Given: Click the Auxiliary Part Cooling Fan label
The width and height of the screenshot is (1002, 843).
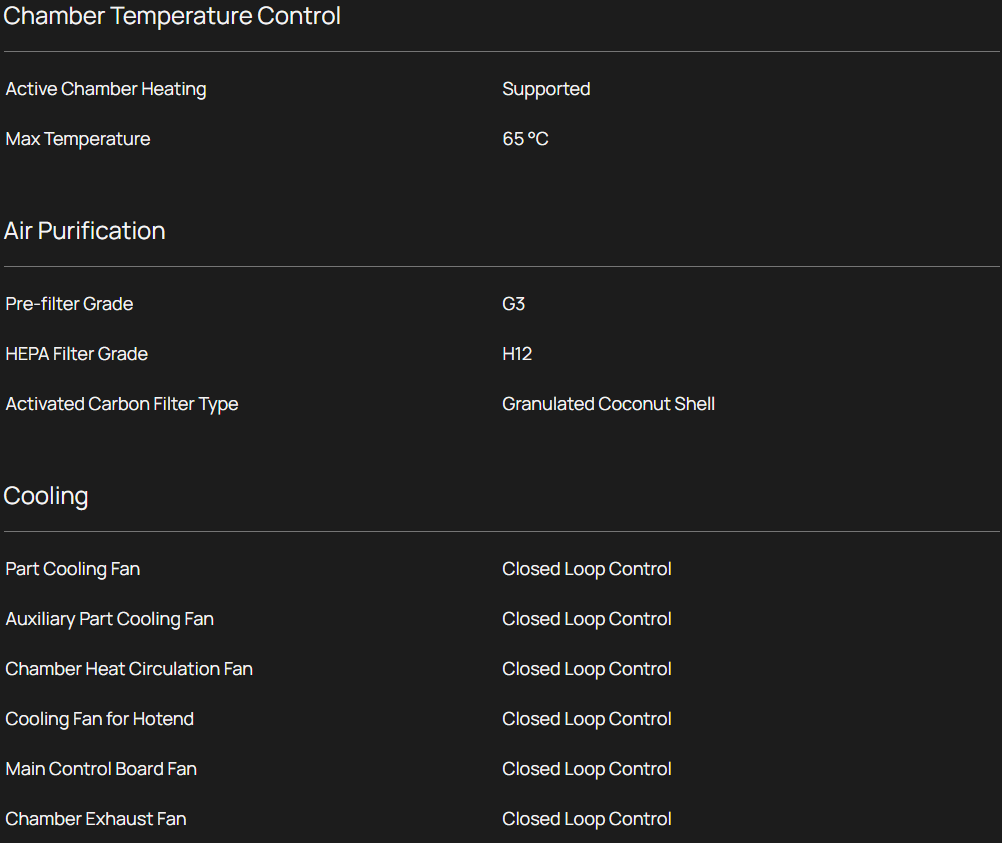Looking at the screenshot, I should coord(110,619).
